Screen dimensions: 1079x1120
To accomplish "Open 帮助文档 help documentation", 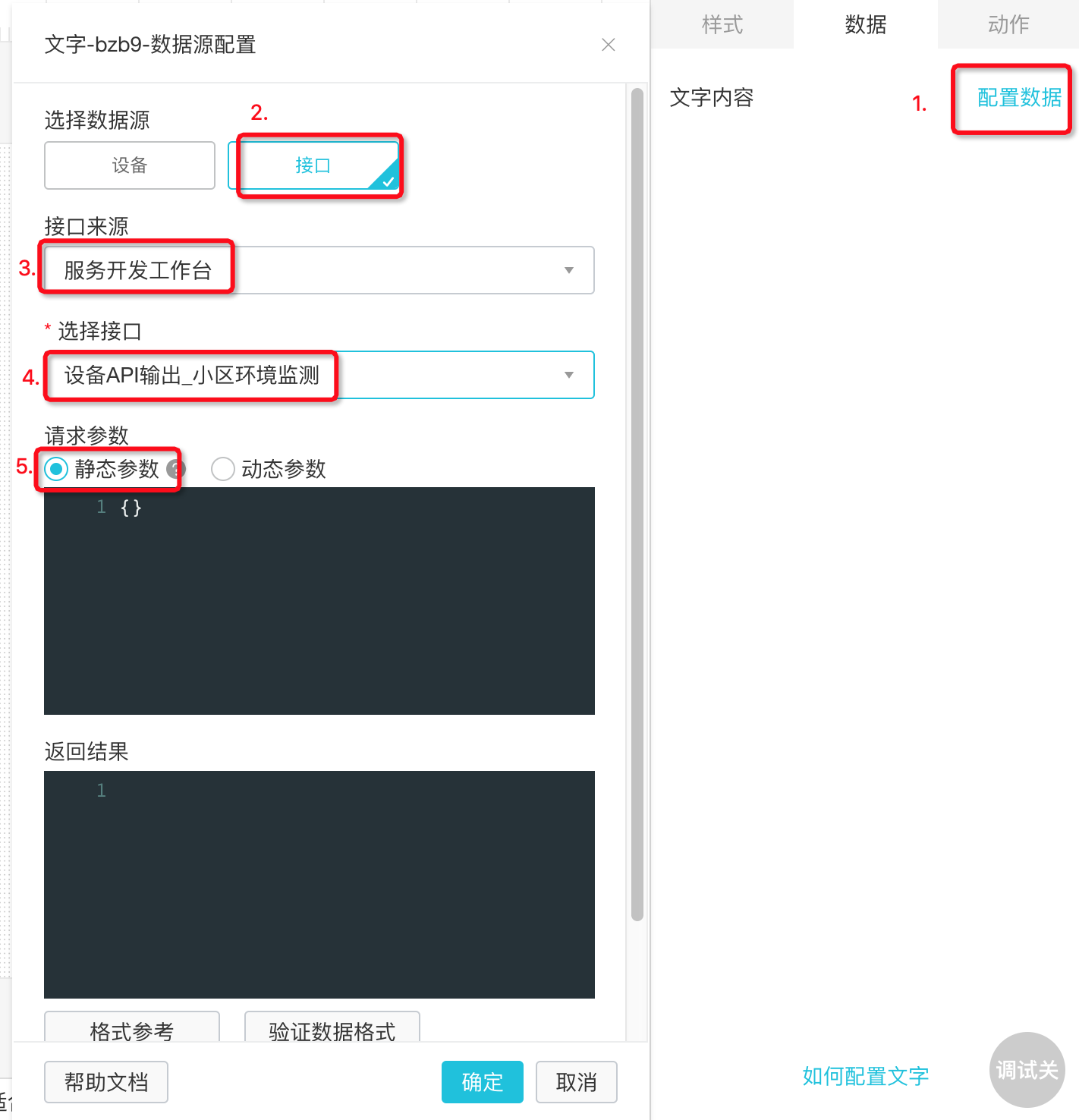I will (106, 1082).
